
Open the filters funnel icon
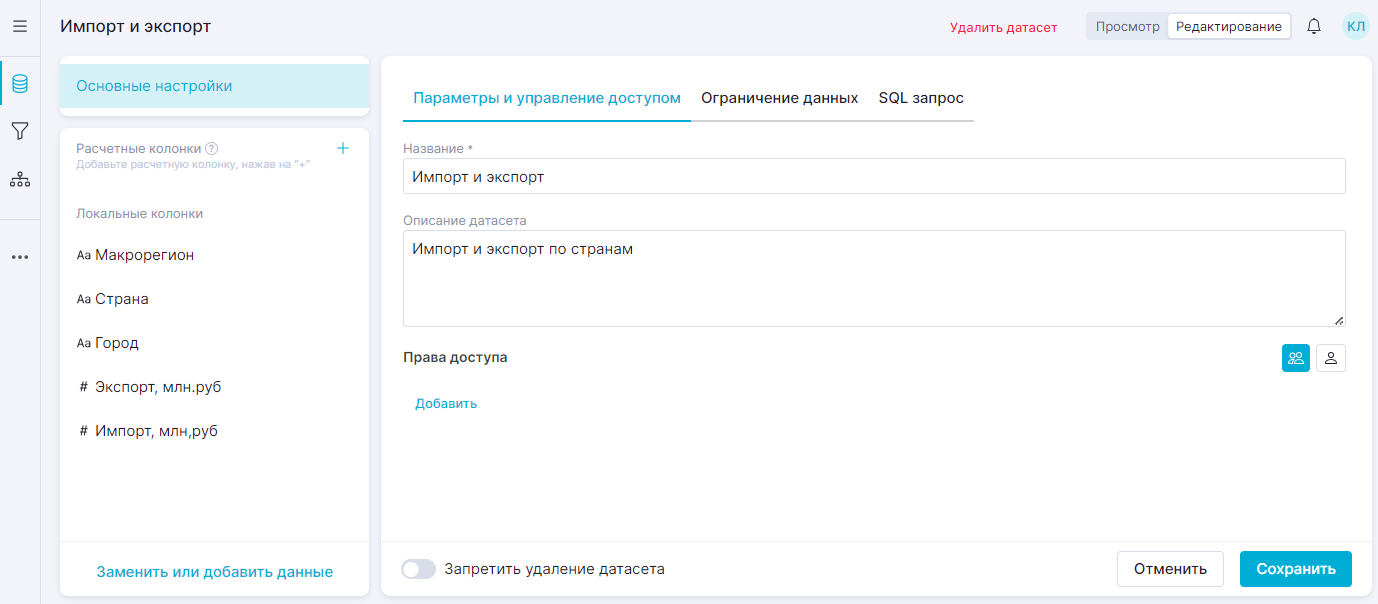coord(20,131)
